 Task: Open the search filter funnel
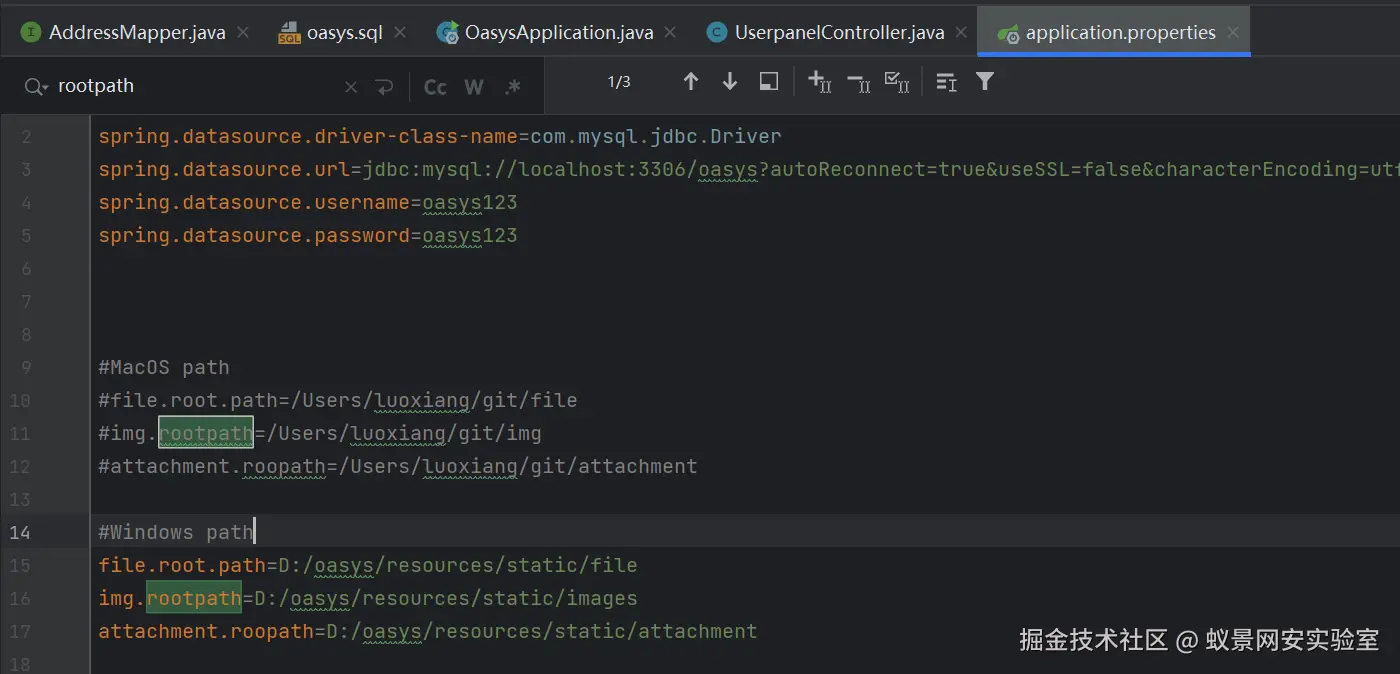pos(985,82)
